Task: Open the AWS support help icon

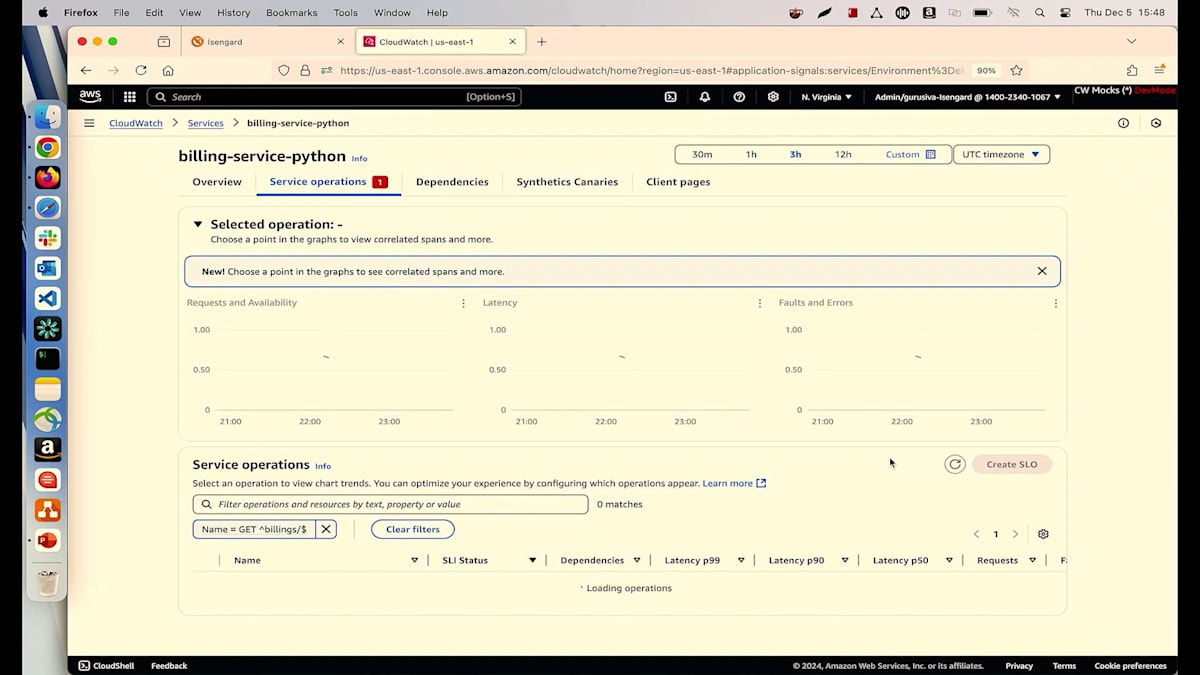Action: click(x=739, y=97)
